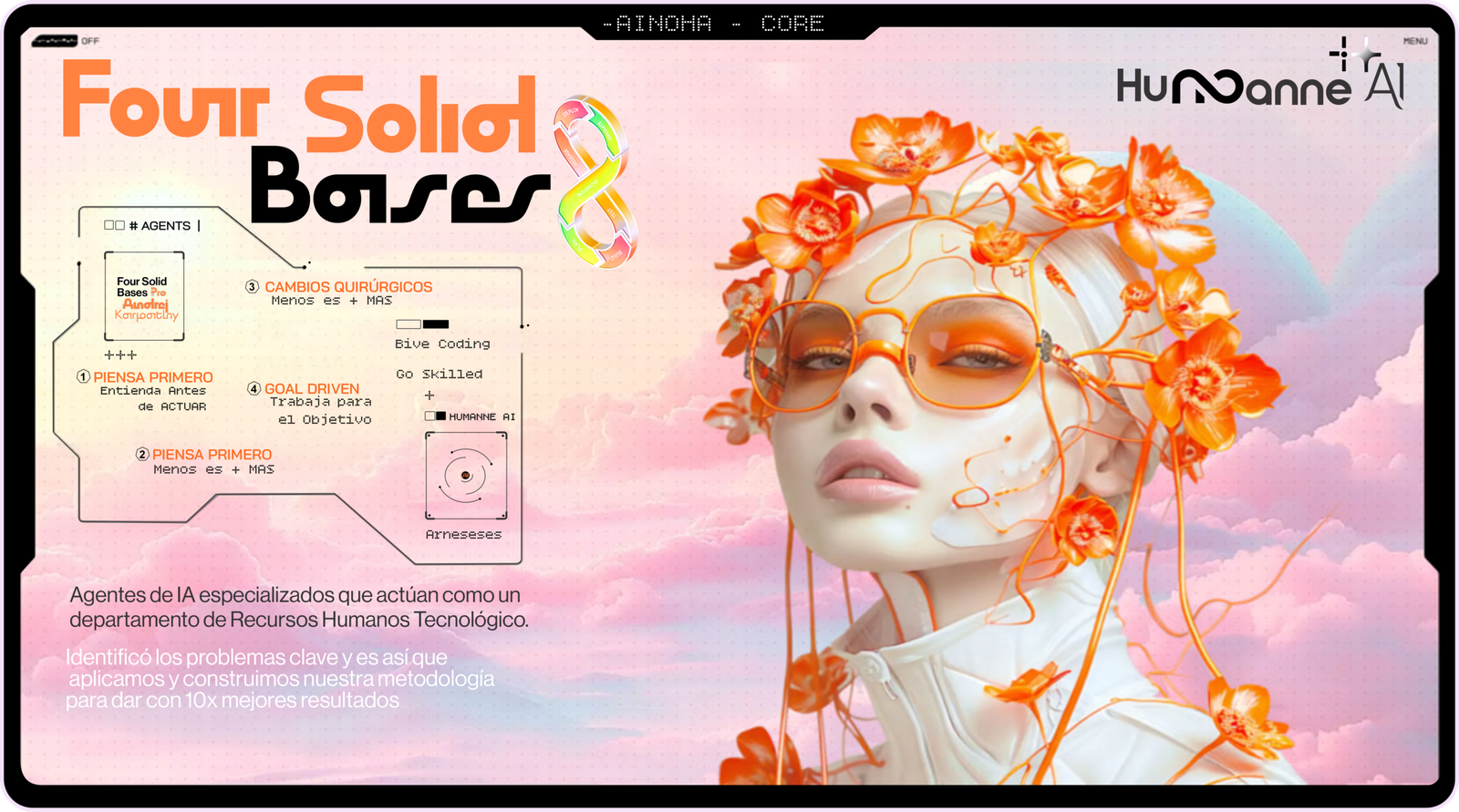The width and height of the screenshot is (1459, 812).
Task: Click the numbered circle 1 beside Piensa Primero
Action: point(83,377)
